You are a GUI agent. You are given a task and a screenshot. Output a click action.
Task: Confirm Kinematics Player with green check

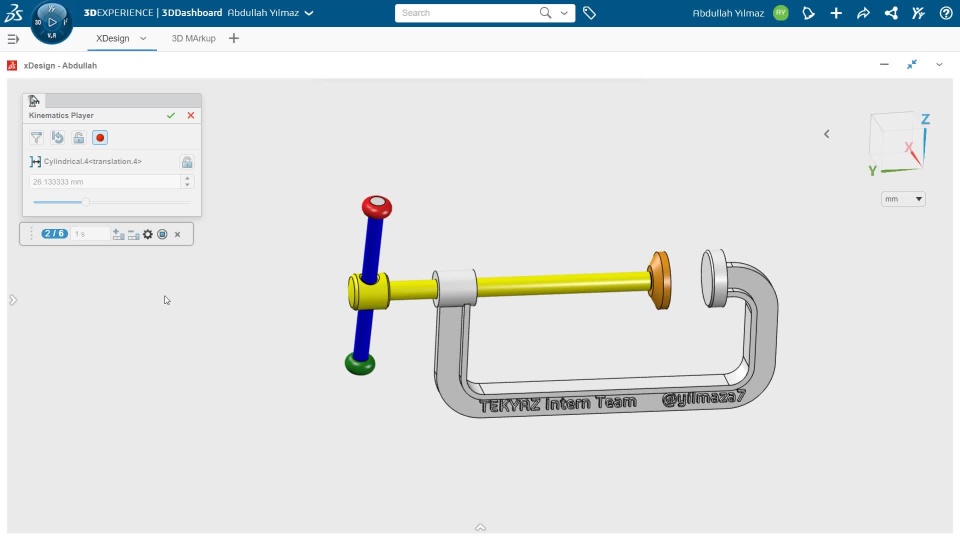(x=171, y=115)
